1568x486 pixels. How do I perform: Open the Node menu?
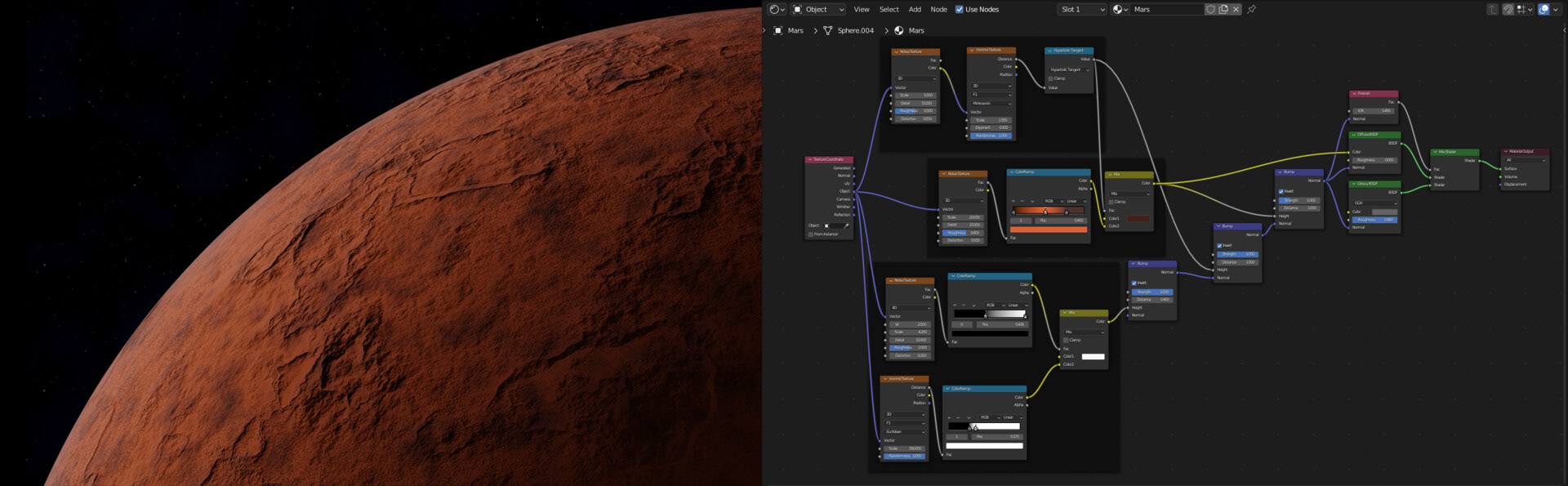(x=939, y=10)
